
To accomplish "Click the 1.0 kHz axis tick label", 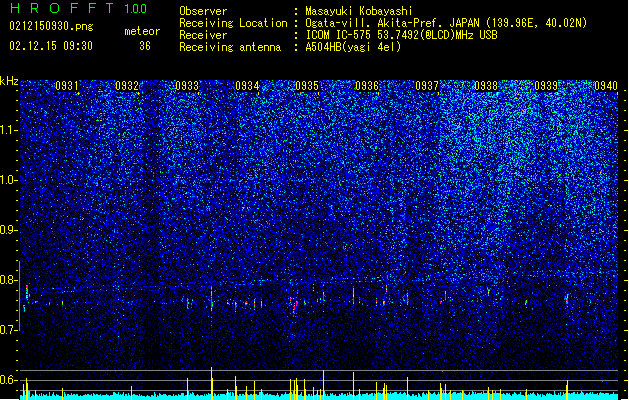I will [x=9, y=180].
